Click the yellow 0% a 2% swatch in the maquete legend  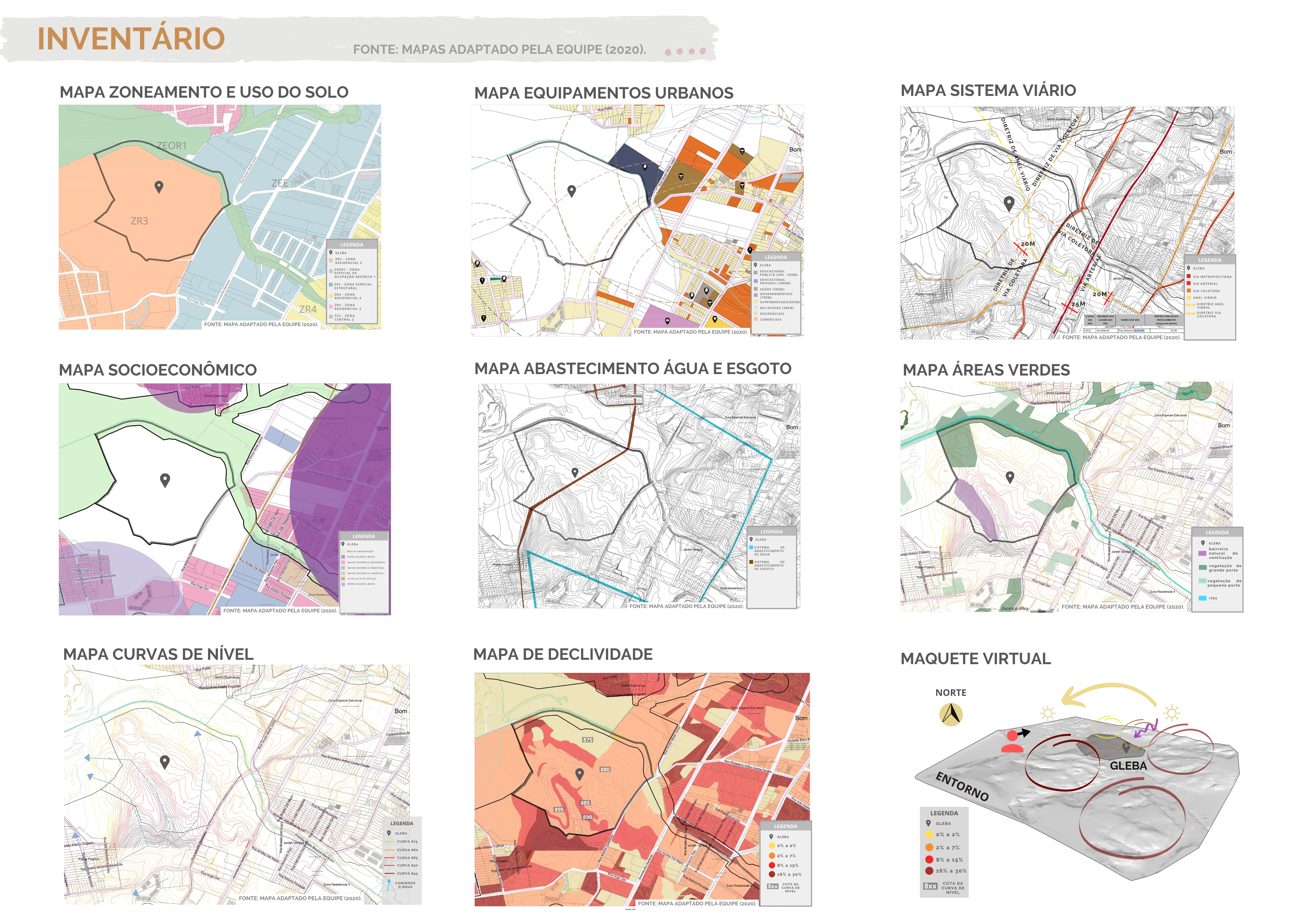pos(929,835)
